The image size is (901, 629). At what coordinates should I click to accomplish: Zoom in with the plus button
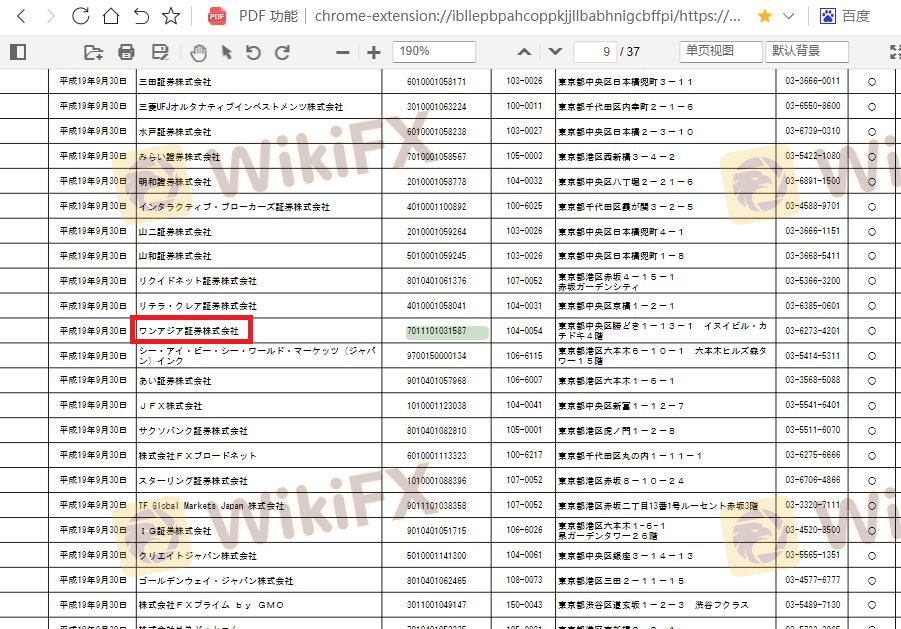coord(374,52)
